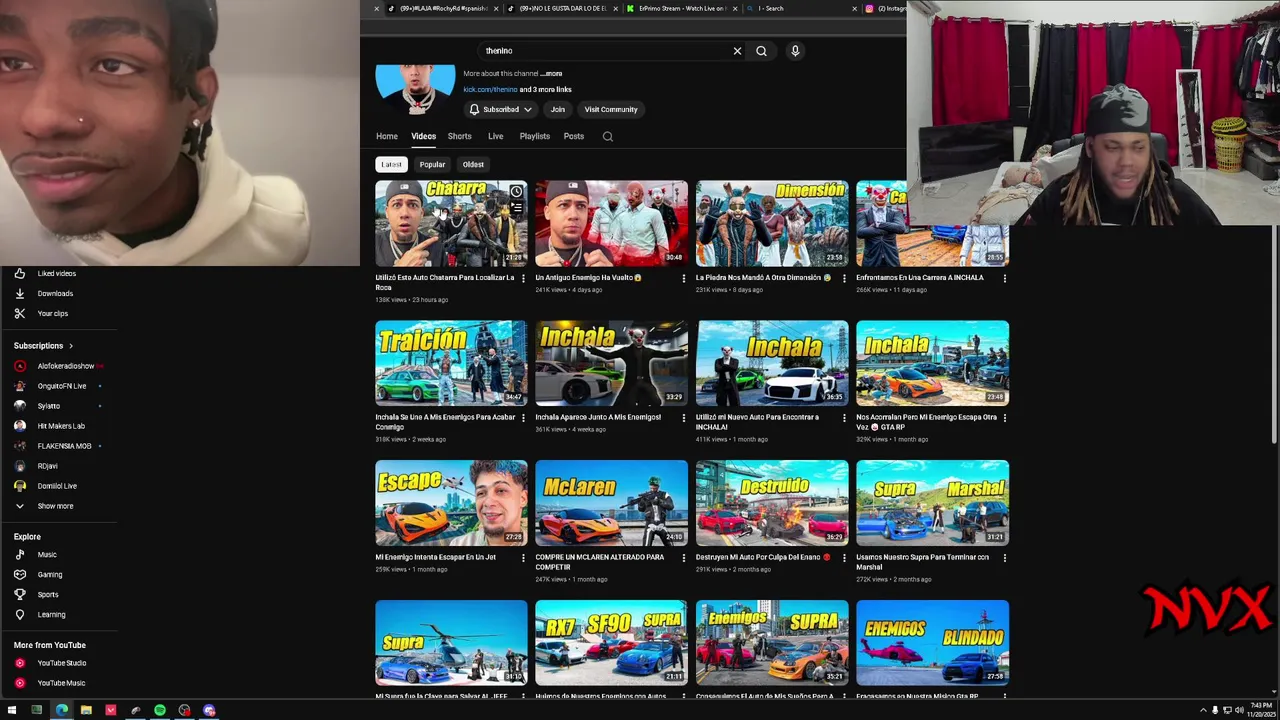Open video title 'Mi Enemigo Intenta Escapar En Un Jet'
Viewport: 1280px width, 720px height.
coord(436,557)
